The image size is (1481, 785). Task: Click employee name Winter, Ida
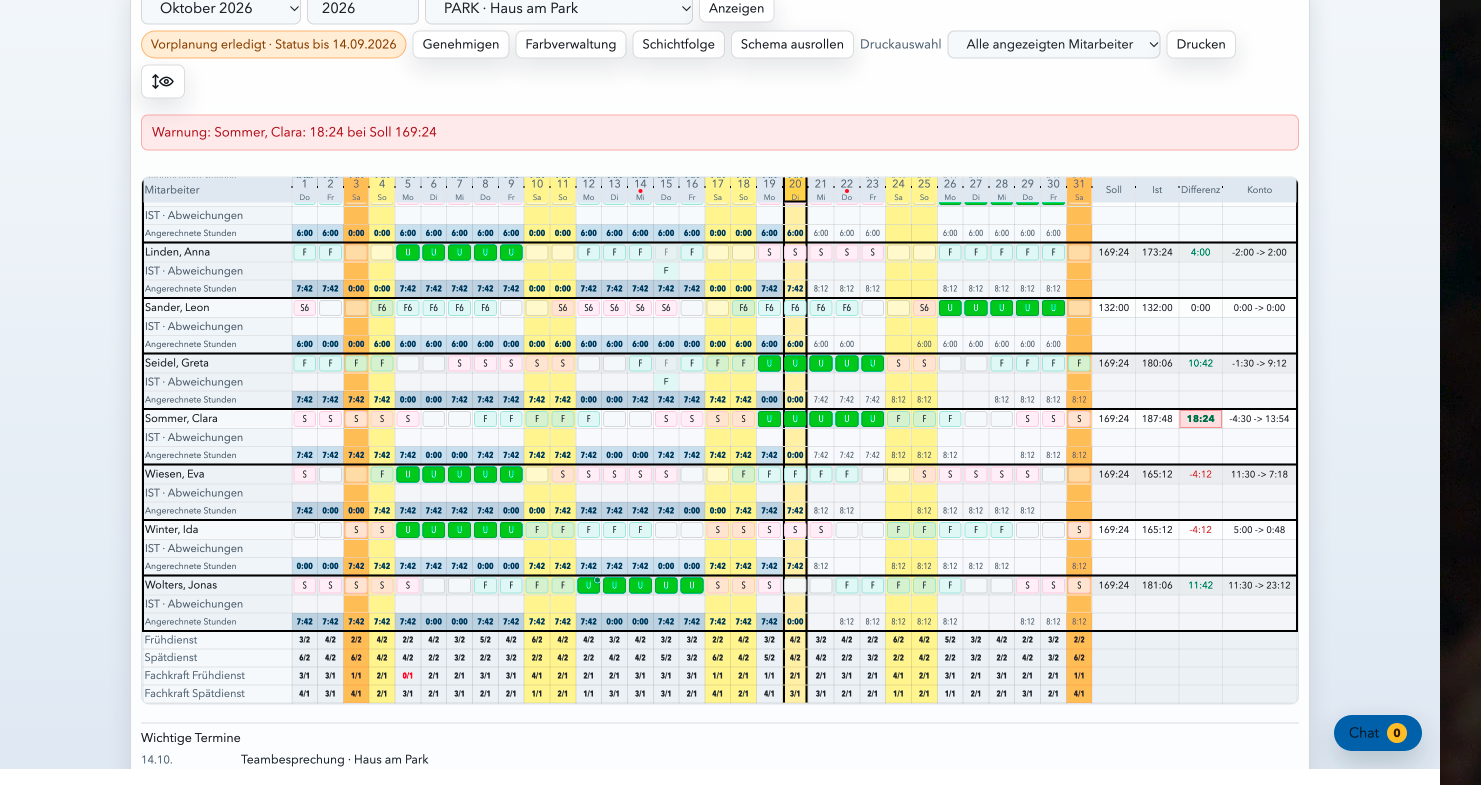point(172,529)
